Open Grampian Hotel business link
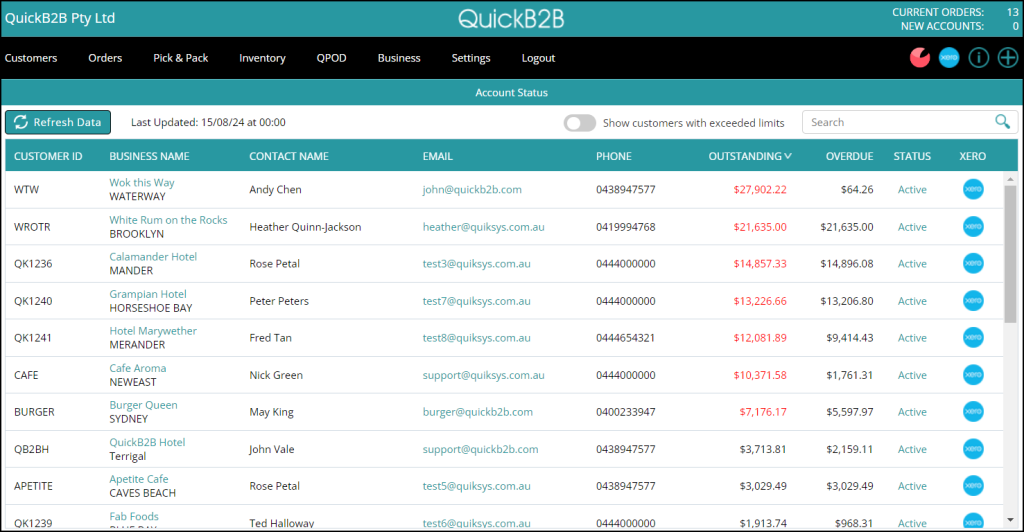Image resolution: width=1024 pixels, height=532 pixels. tap(148, 294)
